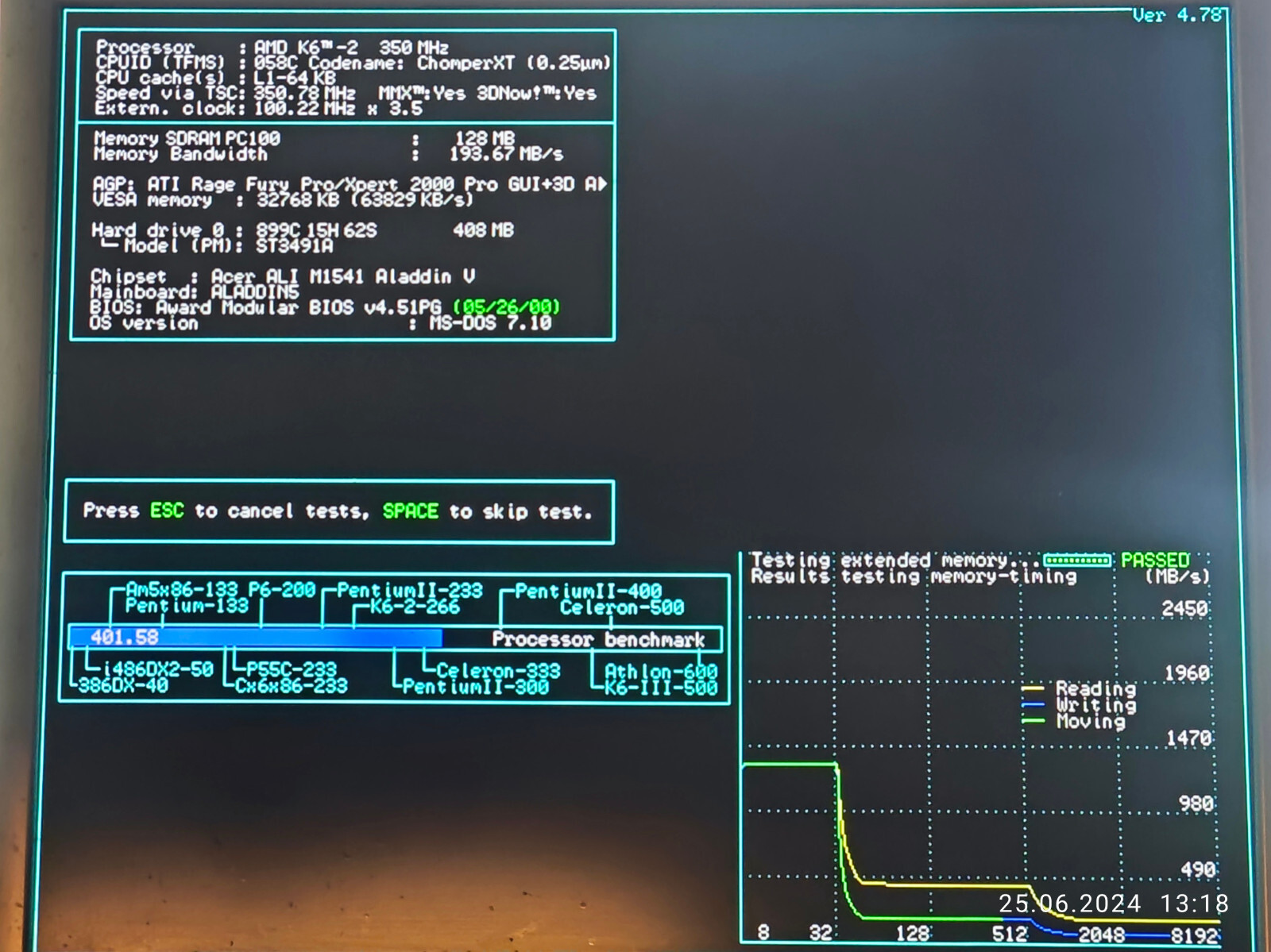1271x952 pixels.
Task: Click the yellow Reading legend line
Action: 1033,688
